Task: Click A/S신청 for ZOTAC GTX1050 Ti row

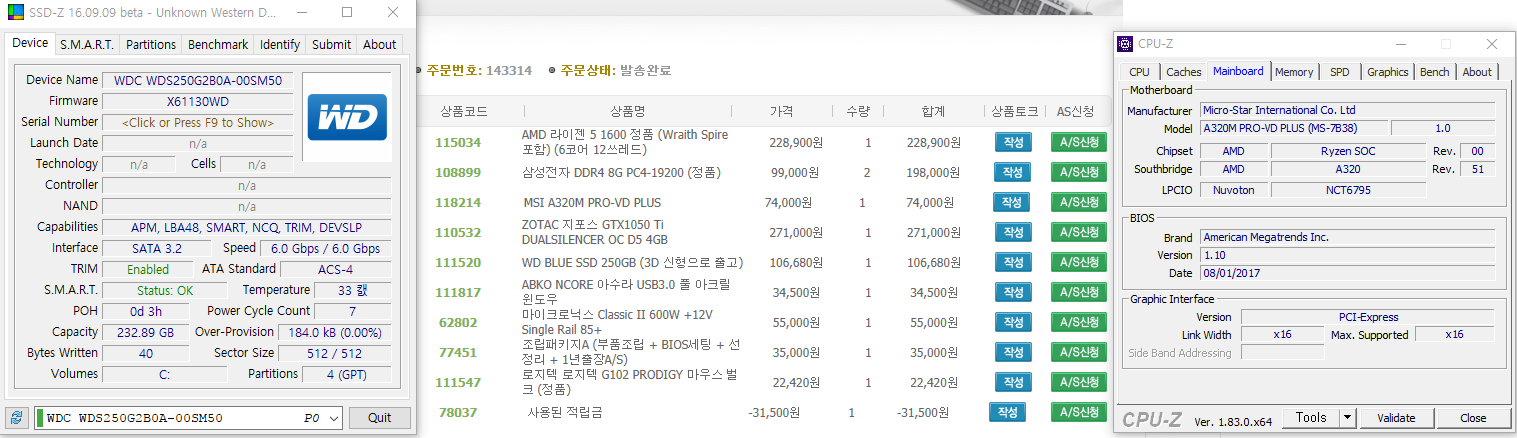Action: coord(1079,232)
